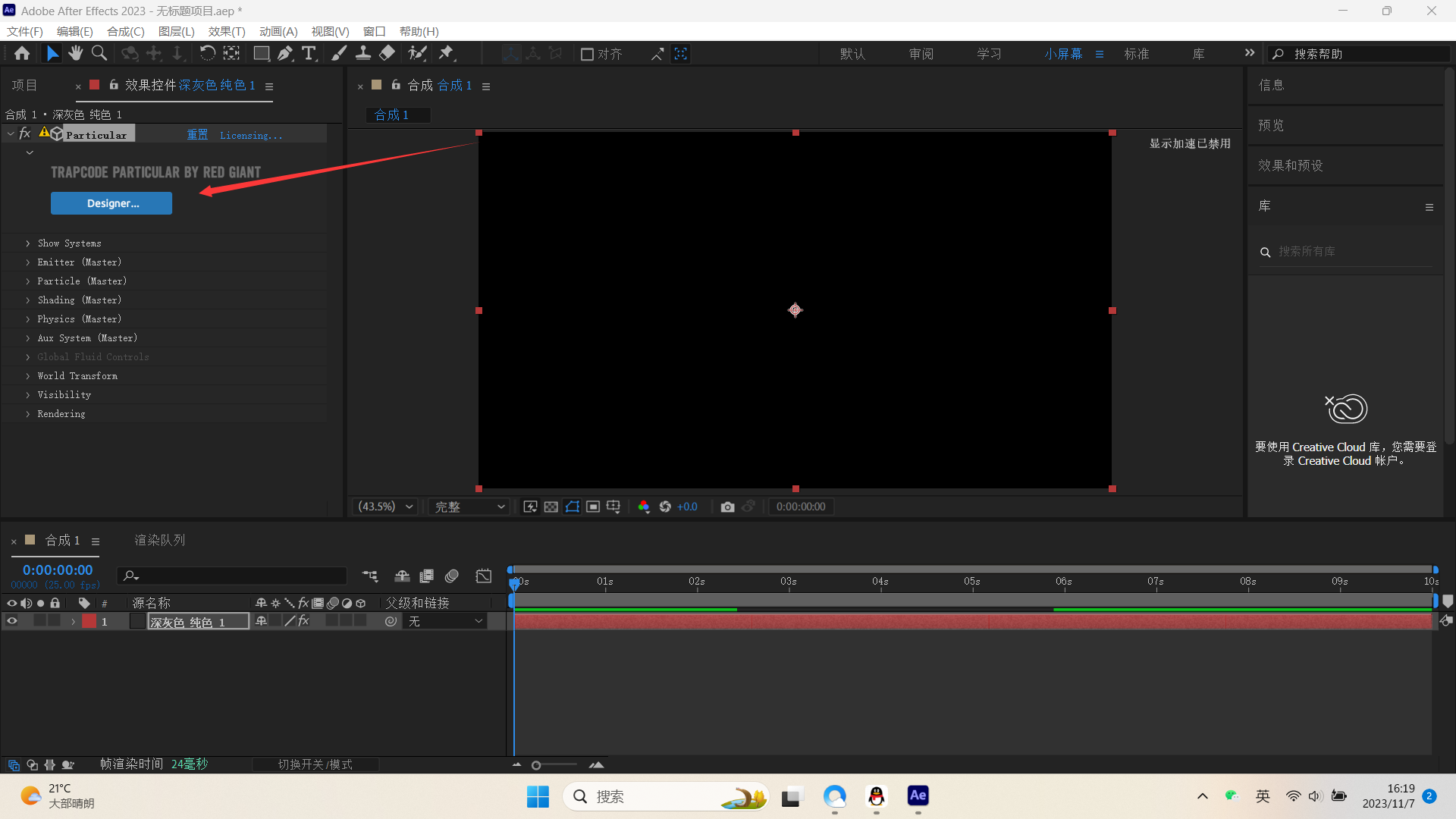This screenshot has height=819, width=1456.
Task: Select the Zoom magnifier tool
Action: coord(99,54)
